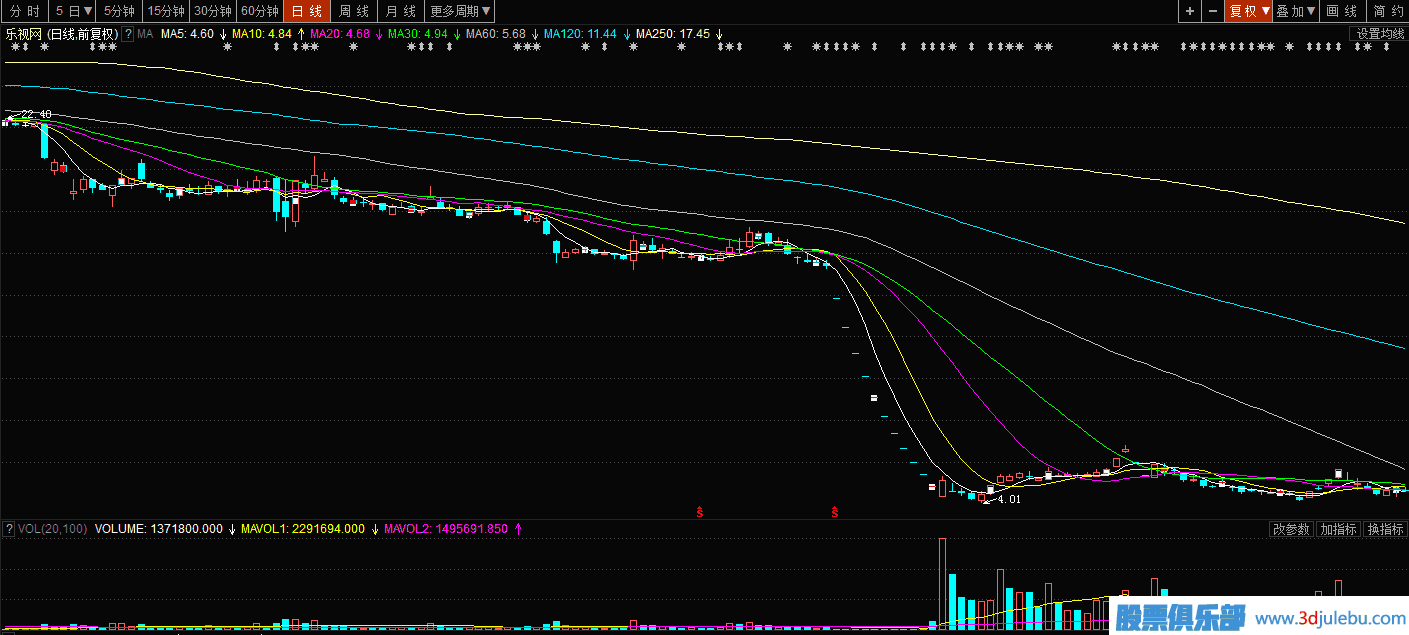The height and width of the screenshot is (635, 1409).
Task: Select the 画线 drawing tool
Action: pos(1341,11)
